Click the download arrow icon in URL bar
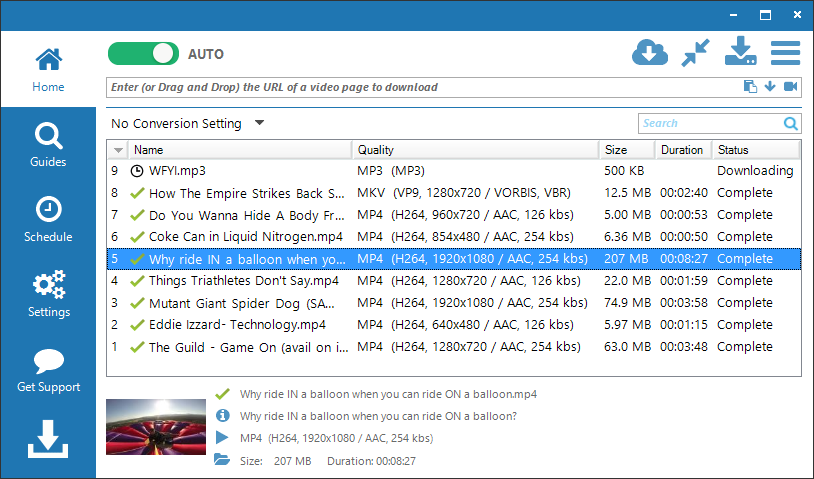 point(770,86)
